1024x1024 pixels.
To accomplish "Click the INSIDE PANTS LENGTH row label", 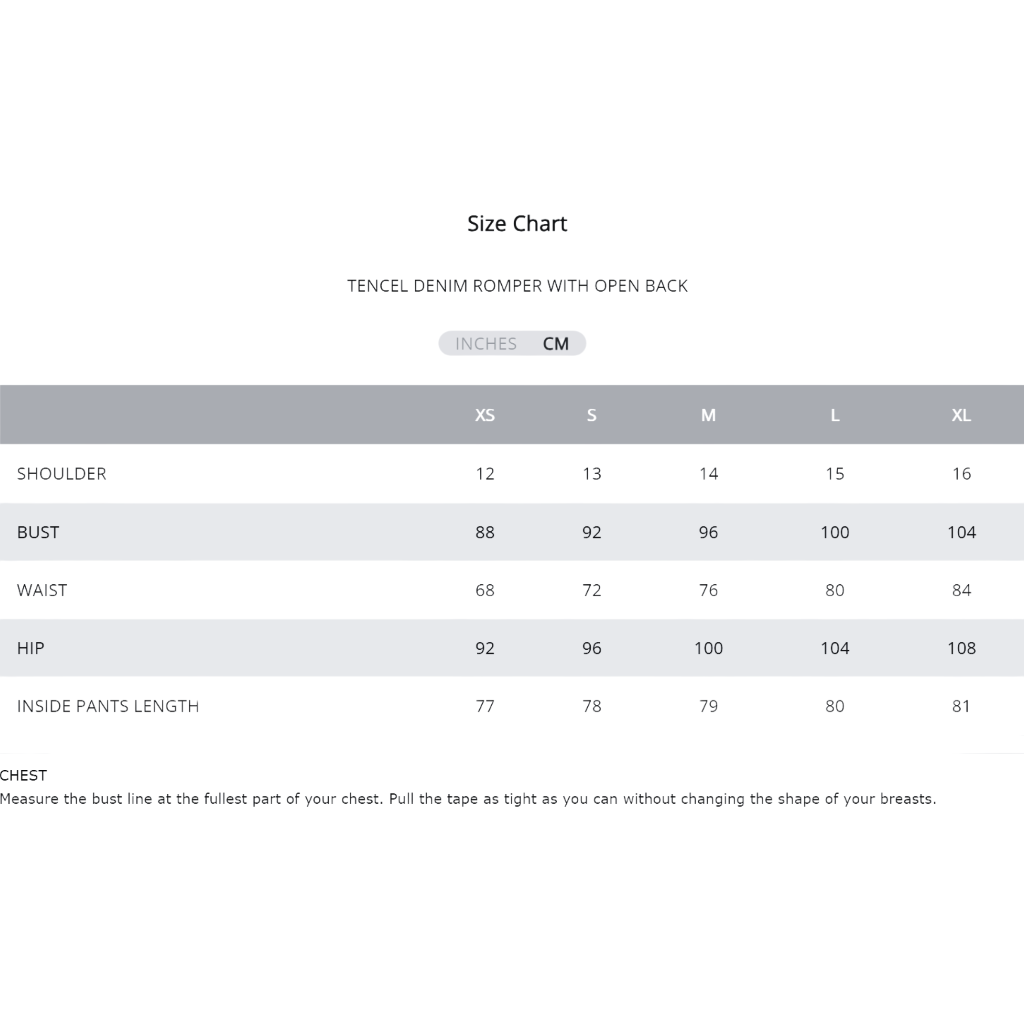I will pos(108,706).
